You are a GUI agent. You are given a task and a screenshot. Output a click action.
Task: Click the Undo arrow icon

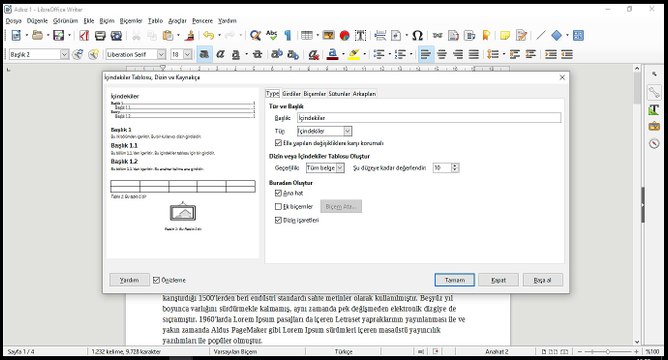[208, 35]
